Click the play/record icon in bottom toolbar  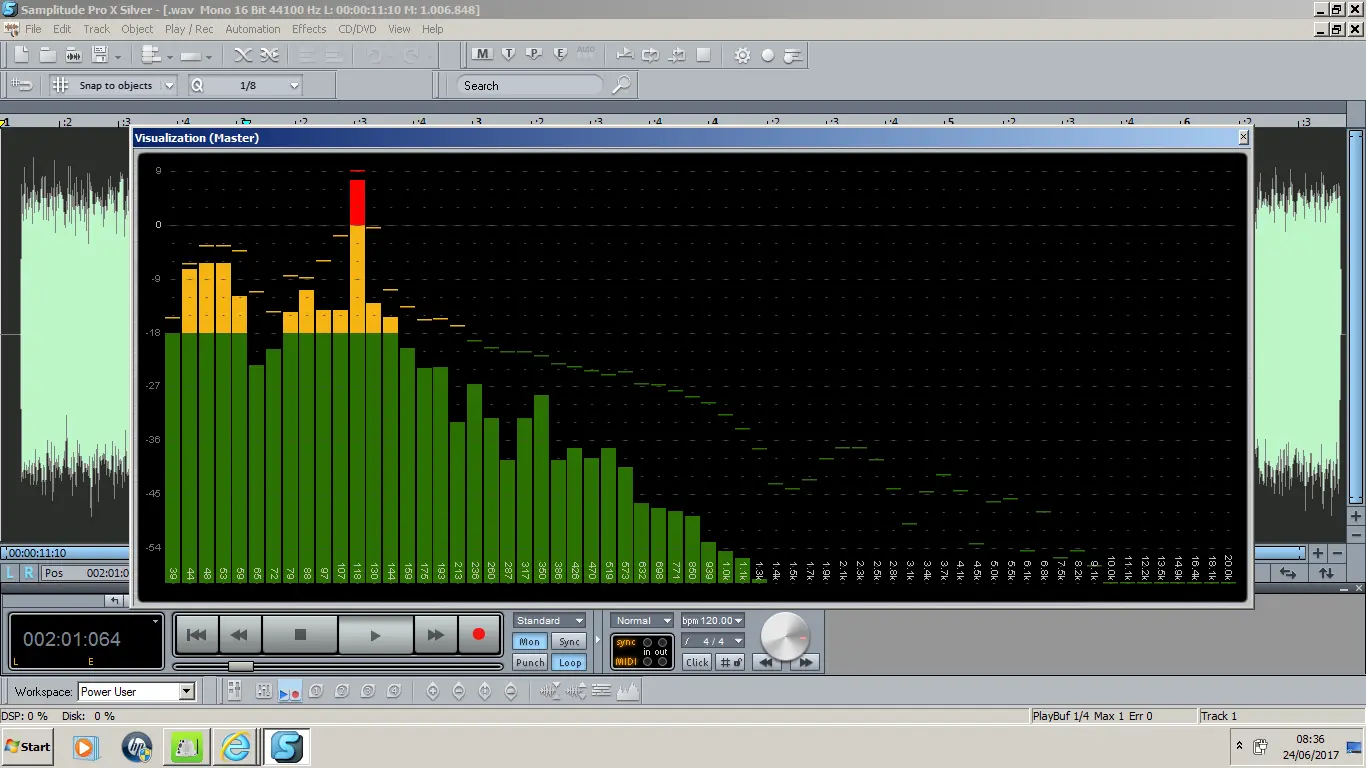290,691
